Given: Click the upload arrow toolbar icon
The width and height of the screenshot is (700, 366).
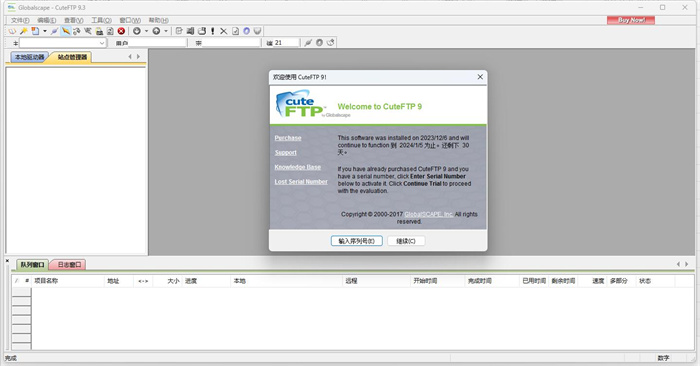Looking at the screenshot, I should point(156,31).
